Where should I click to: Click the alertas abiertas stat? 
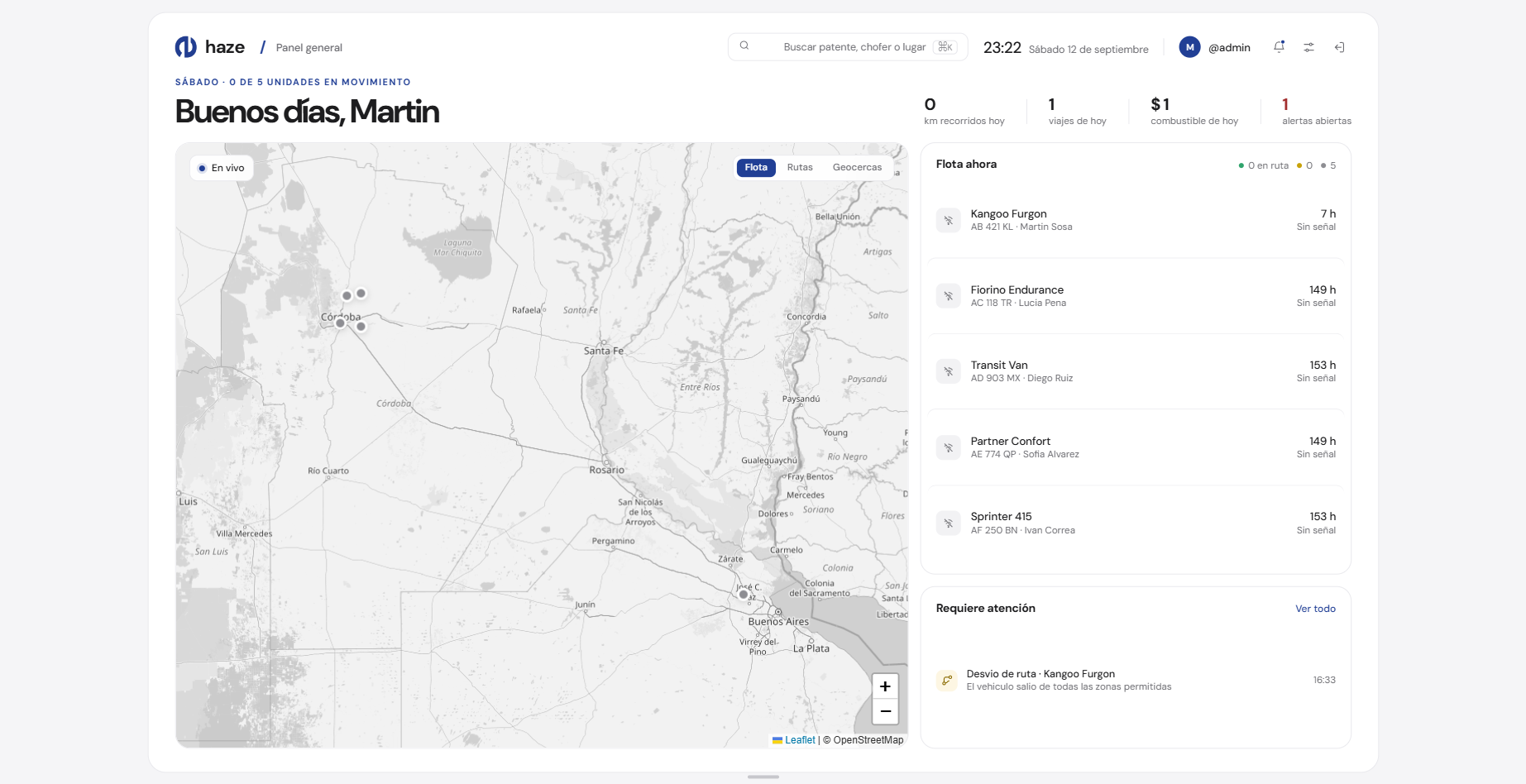[1317, 111]
